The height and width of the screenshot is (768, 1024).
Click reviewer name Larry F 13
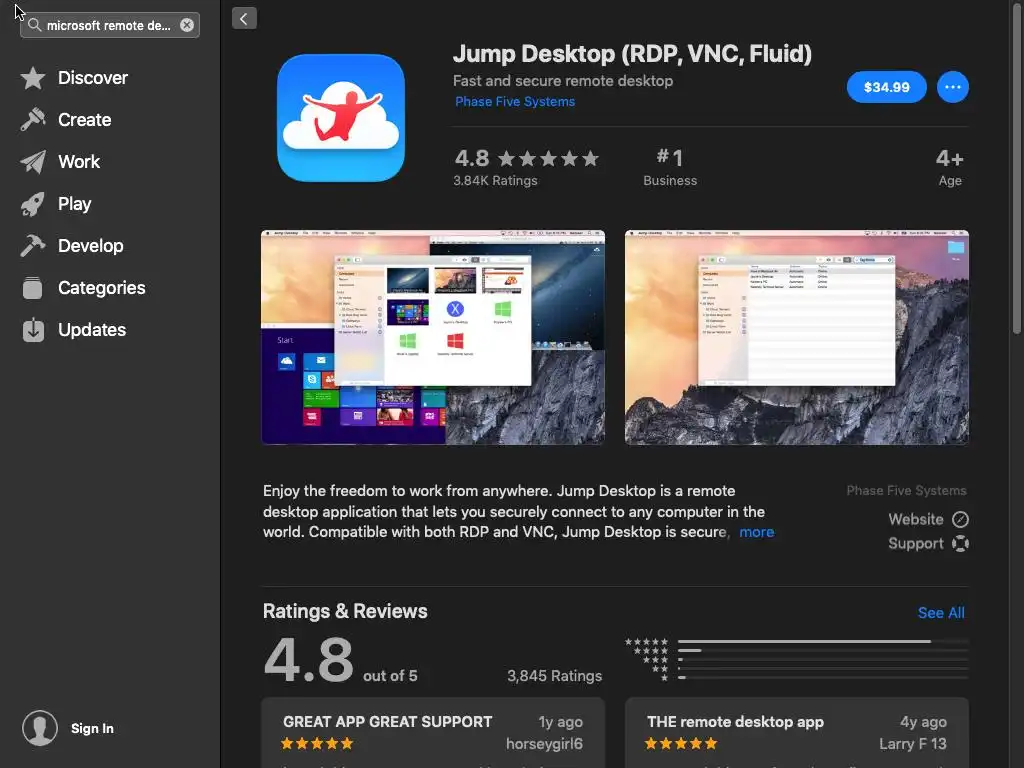912,744
